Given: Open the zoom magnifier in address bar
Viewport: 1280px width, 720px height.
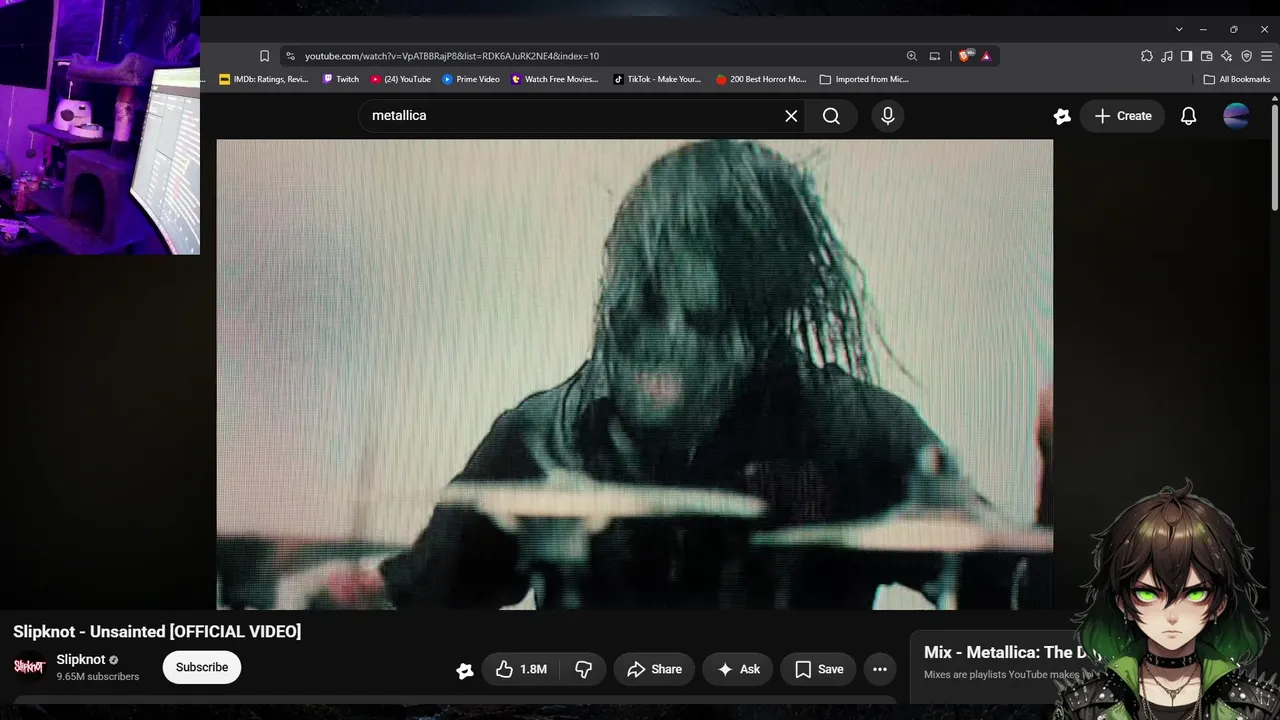Looking at the screenshot, I should (911, 56).
